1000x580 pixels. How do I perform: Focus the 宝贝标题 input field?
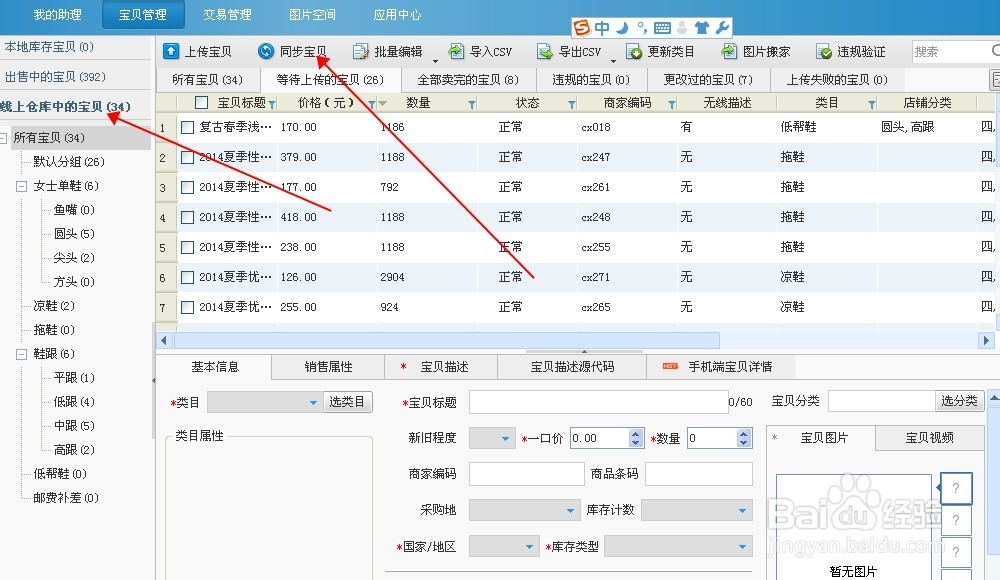click(598, 402)
